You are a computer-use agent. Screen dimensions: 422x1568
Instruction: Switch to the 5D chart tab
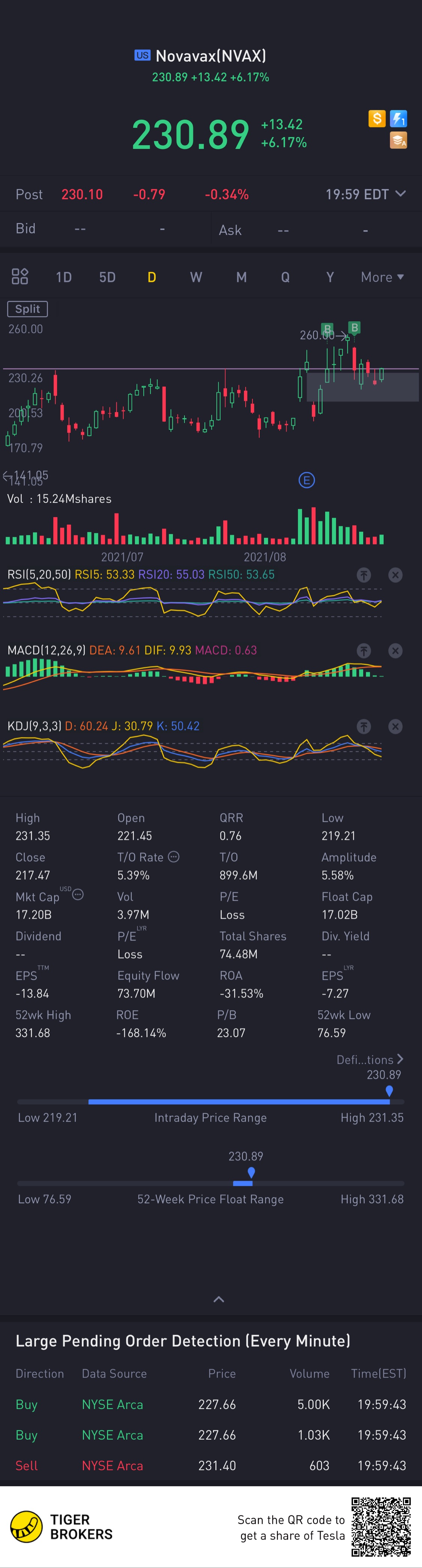pyautogui.click(x=107, y=277)
